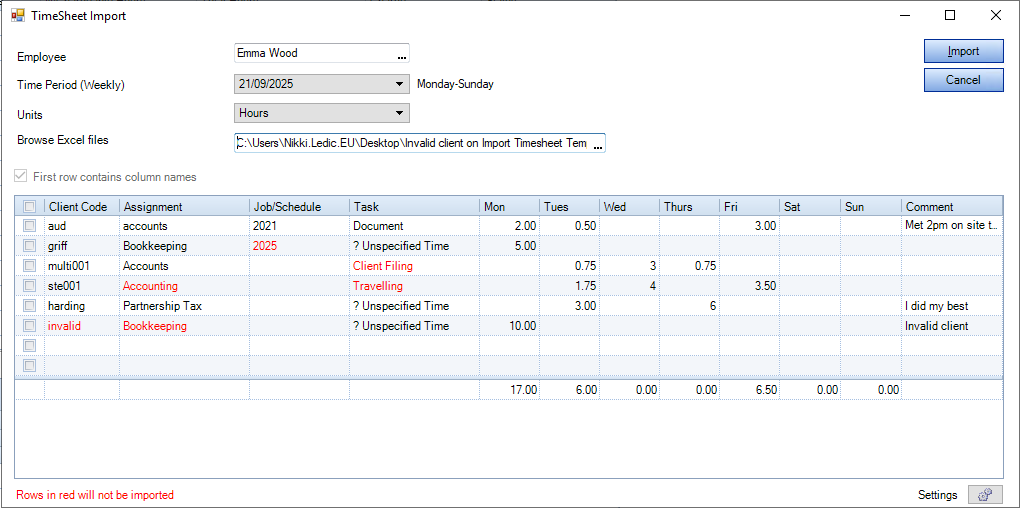Toggle the select-all checkbox in grid header

coord(29,207)
